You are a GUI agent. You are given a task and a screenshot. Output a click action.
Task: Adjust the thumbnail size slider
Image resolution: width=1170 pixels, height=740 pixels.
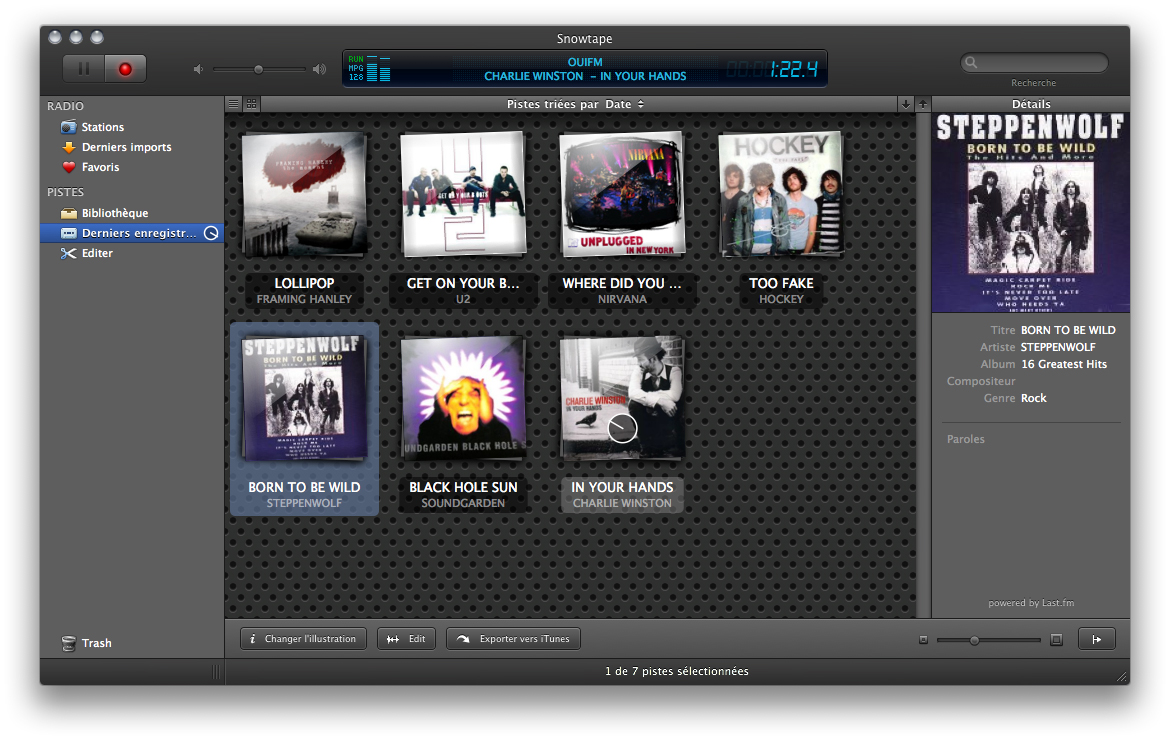974,640
